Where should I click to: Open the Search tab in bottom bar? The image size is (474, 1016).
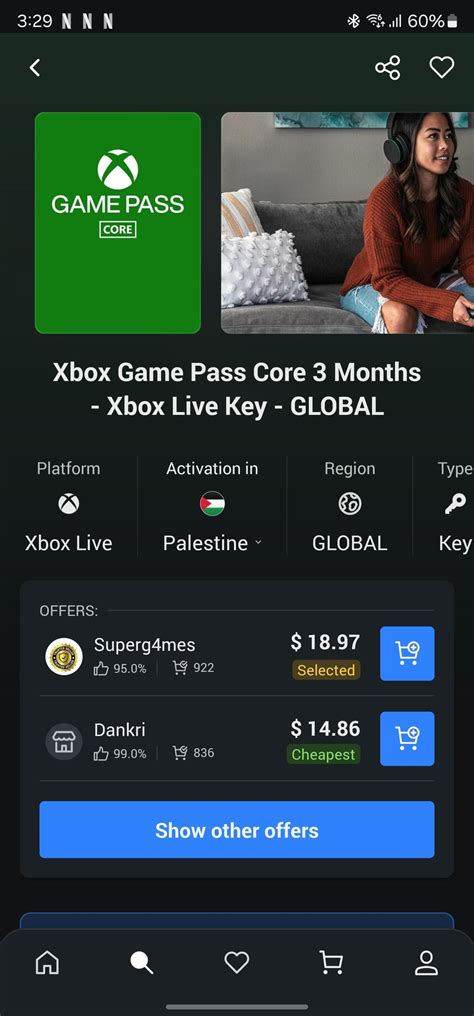(141, 963)
